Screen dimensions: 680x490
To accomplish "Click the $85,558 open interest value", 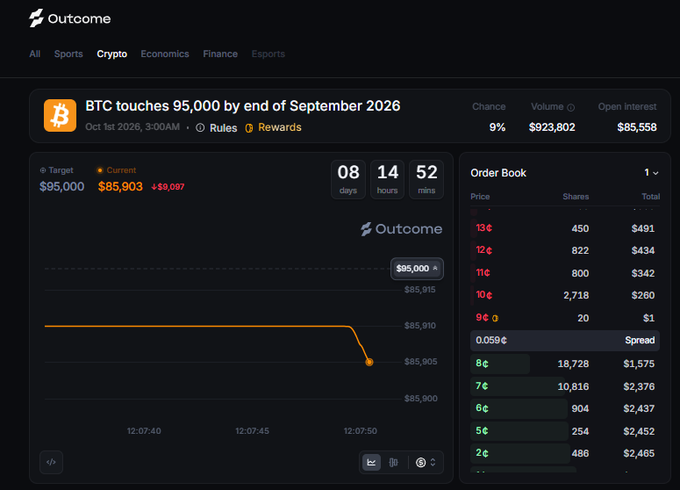I will point(637,127).
